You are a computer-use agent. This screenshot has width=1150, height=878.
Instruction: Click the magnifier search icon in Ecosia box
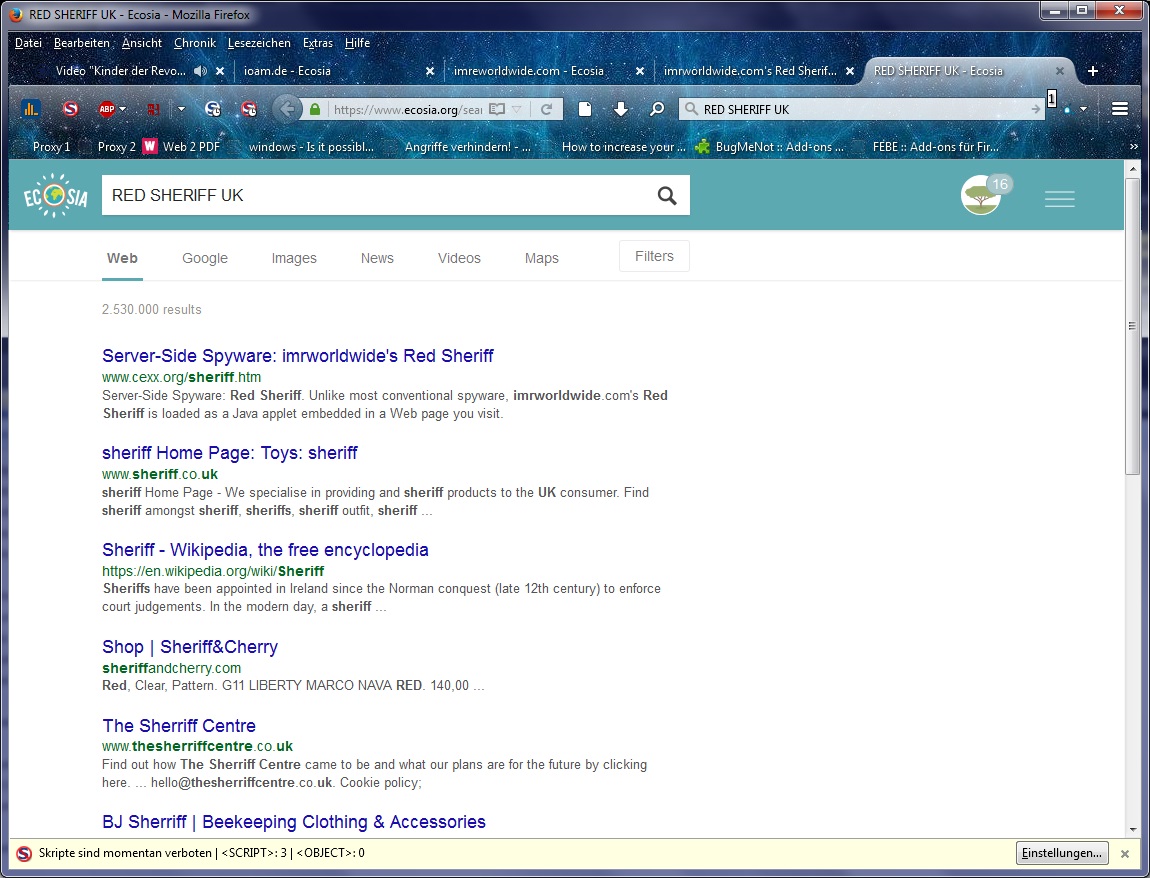[x=667, y=196]
